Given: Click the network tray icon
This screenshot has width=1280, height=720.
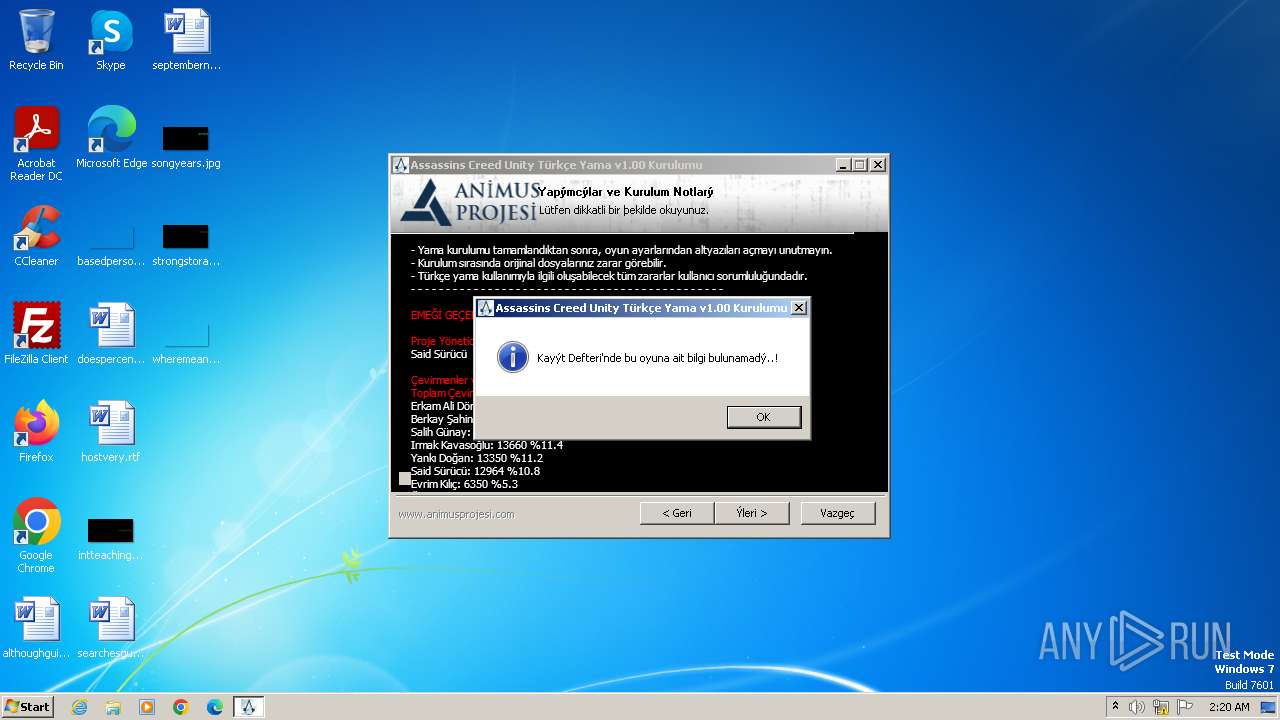Looking at the screenshot, I should 1161,707.
